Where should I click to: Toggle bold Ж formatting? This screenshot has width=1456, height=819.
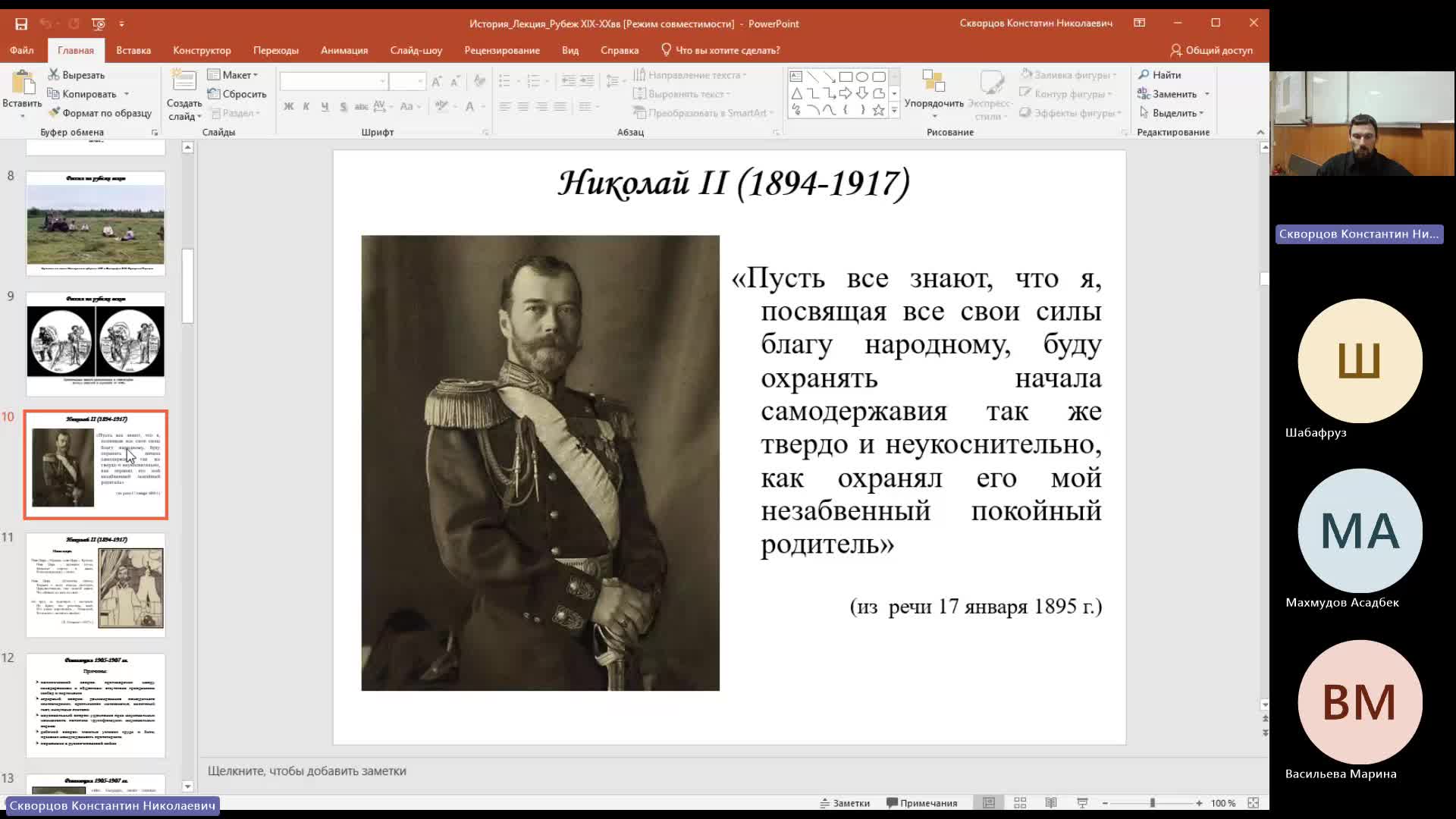click(288, 106)
